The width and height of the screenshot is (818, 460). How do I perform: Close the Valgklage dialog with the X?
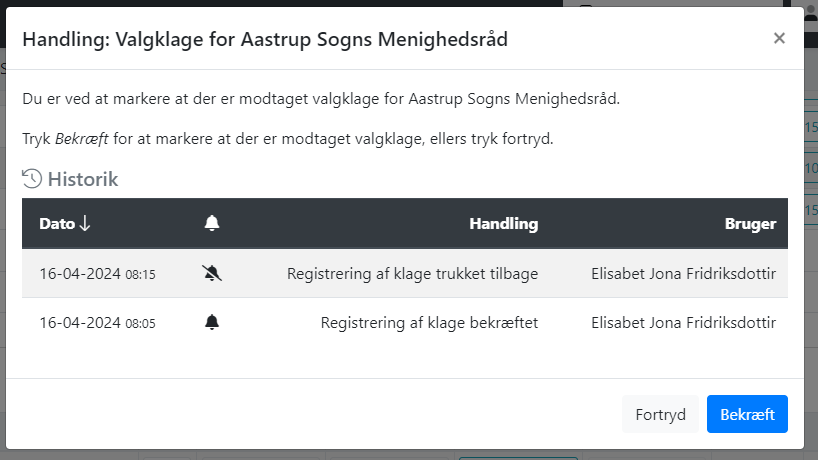(779, 38)
